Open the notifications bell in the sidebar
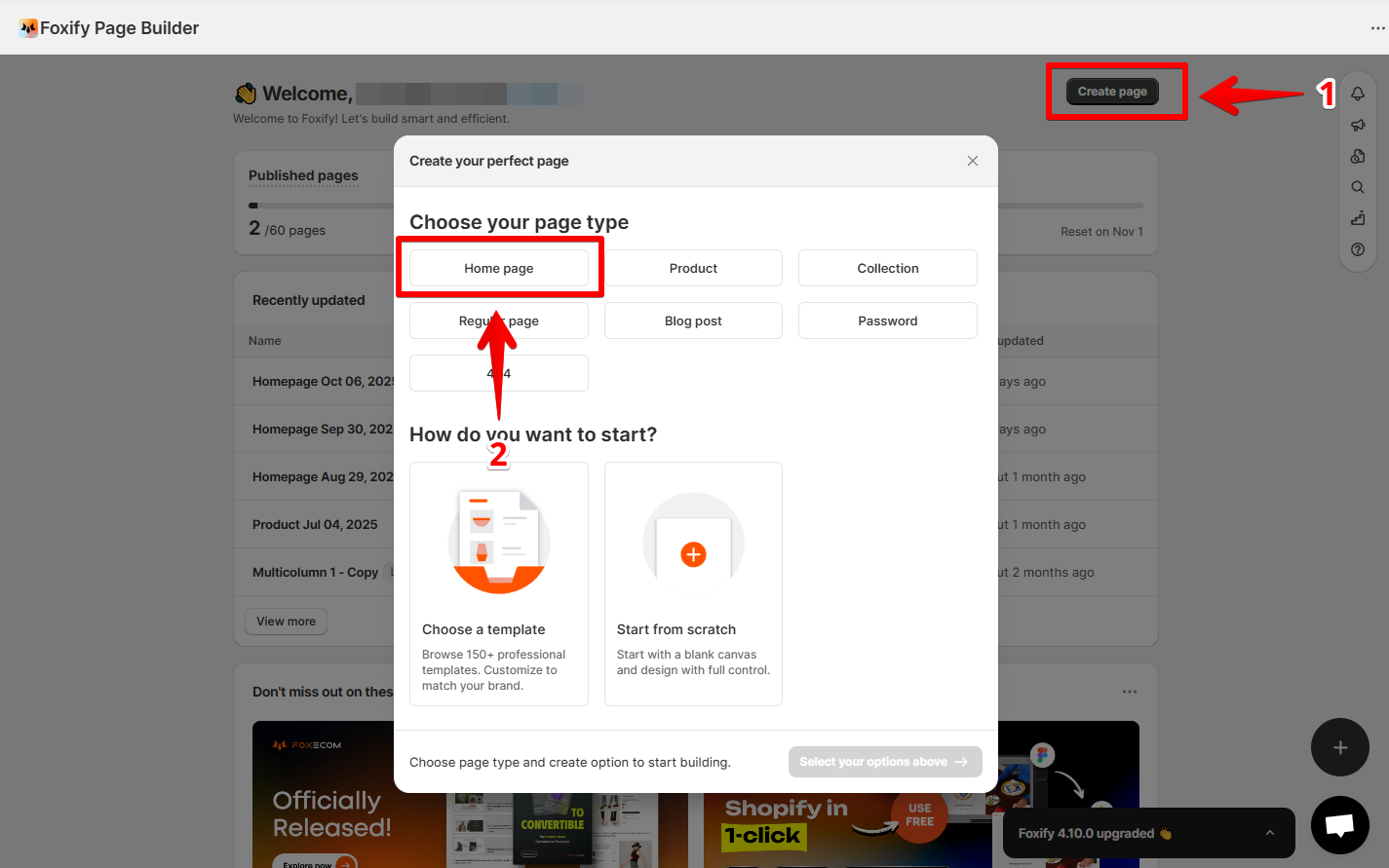This screenshot has width=1389, height=868. pos(1358,94)
